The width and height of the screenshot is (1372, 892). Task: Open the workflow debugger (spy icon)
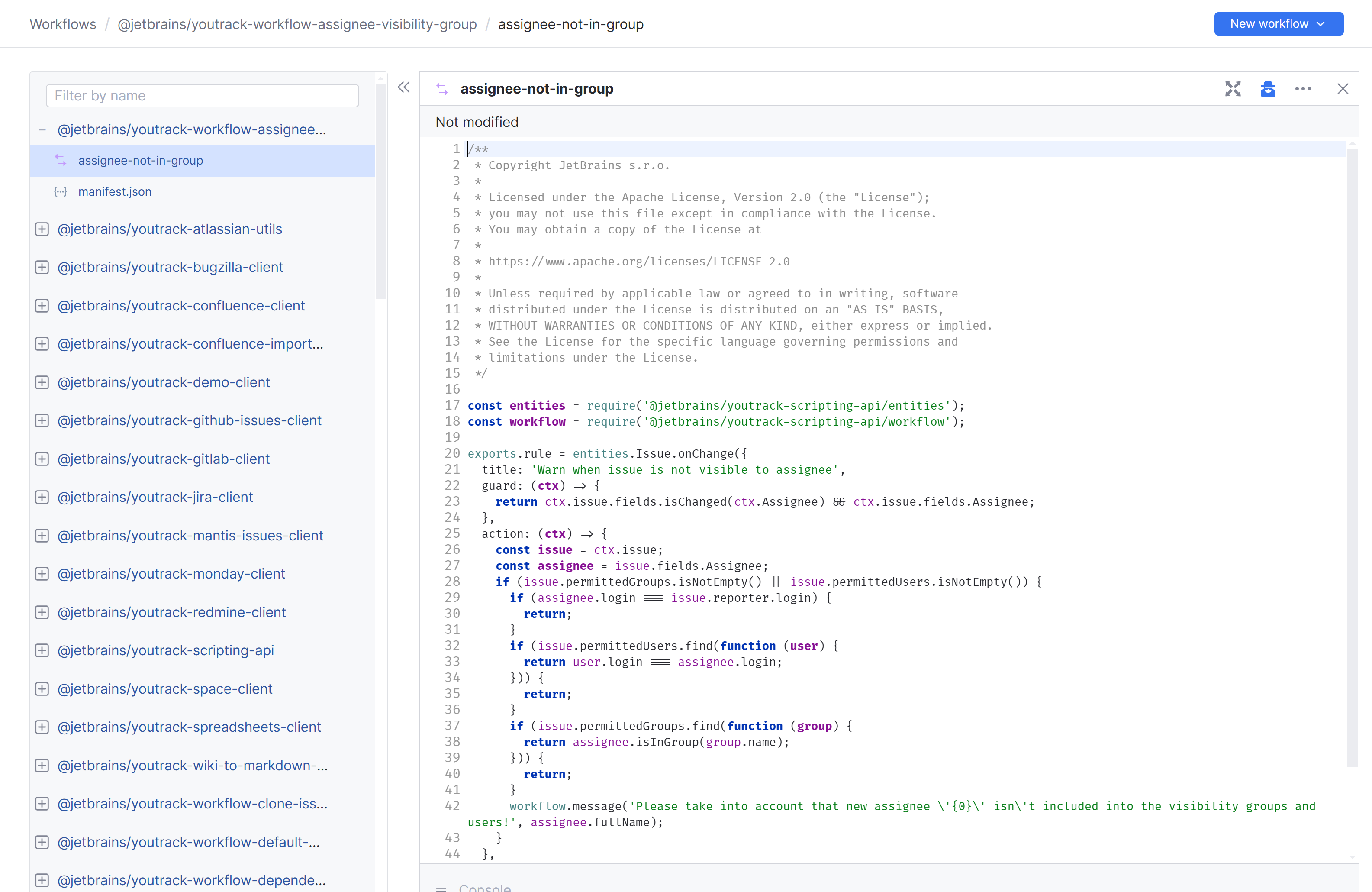tap(1268, 89)
